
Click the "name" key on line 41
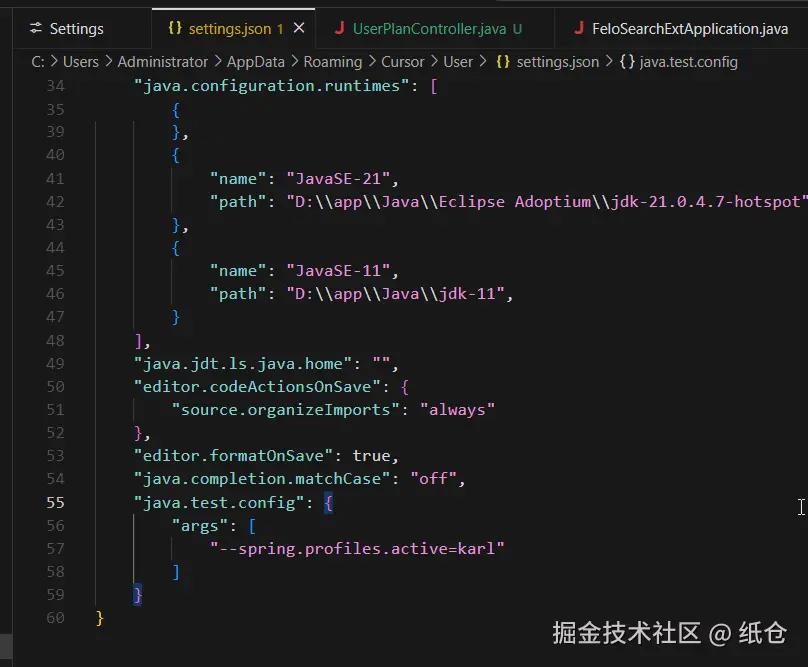(x=238, y=179)
